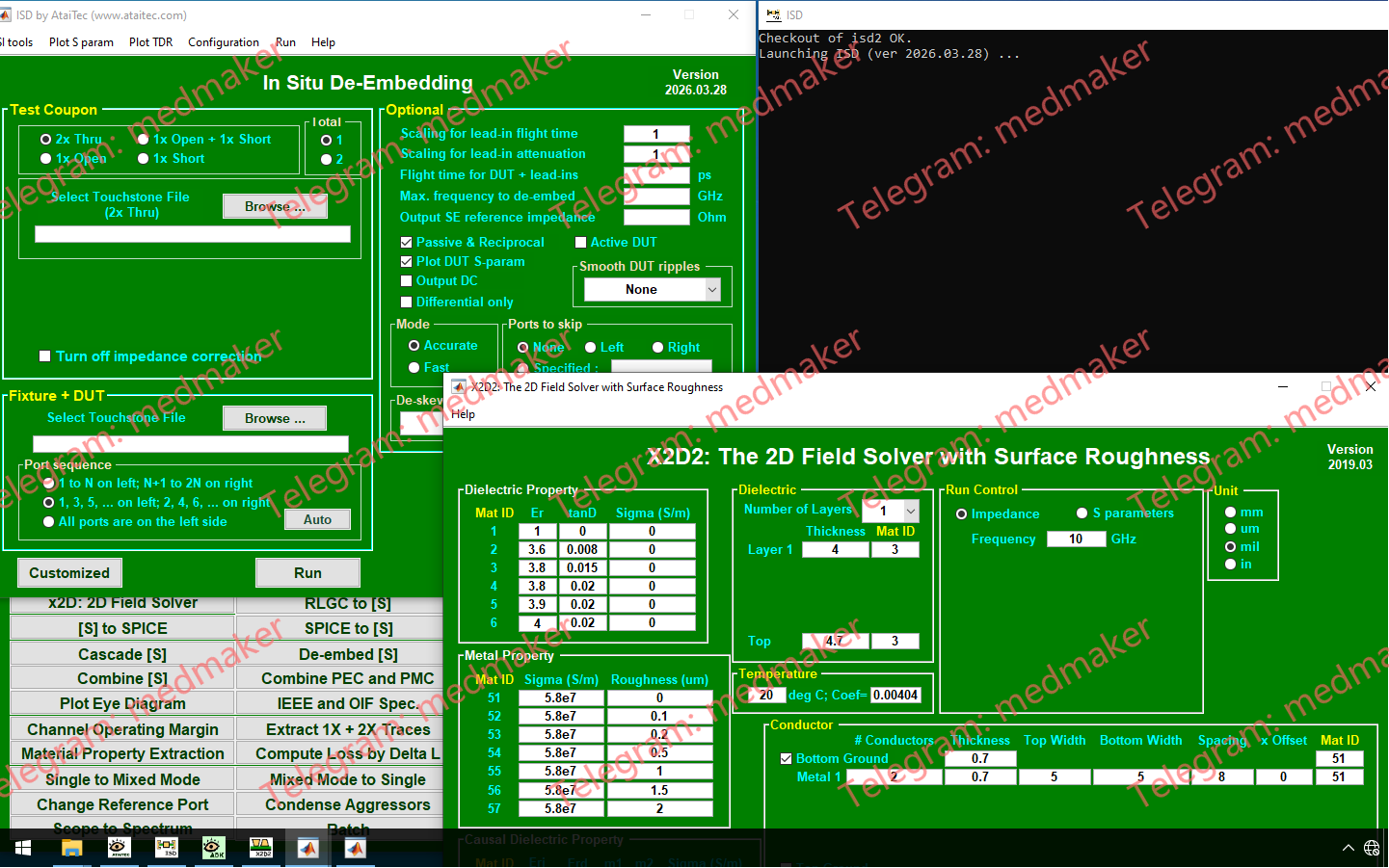Enable the Output DC checkbox
The image size is (1389, 868).
pyautogui.click(x=407, y=281)
